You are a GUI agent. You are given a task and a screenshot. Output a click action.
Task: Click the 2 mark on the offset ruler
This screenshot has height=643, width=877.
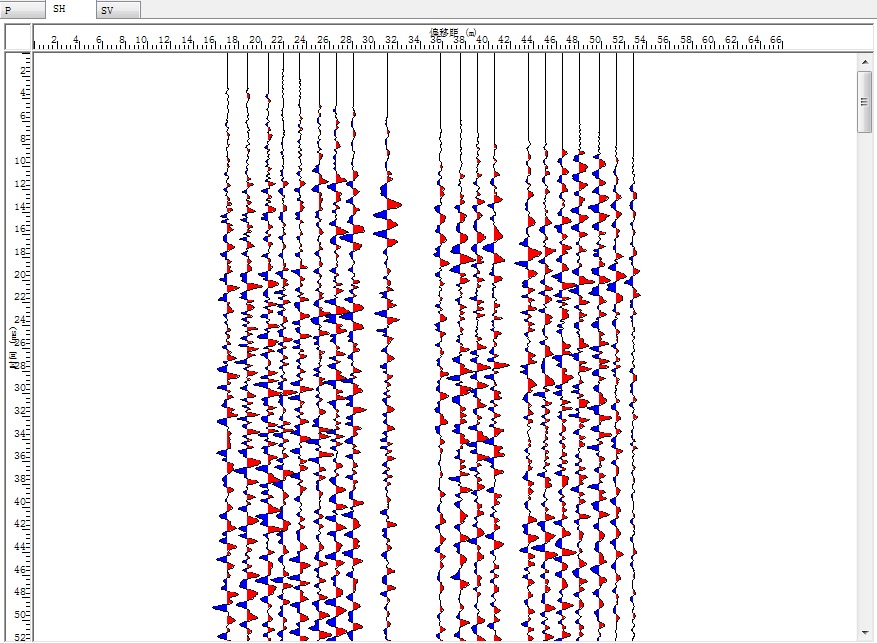pyautogui.click(x=54, y=41)
